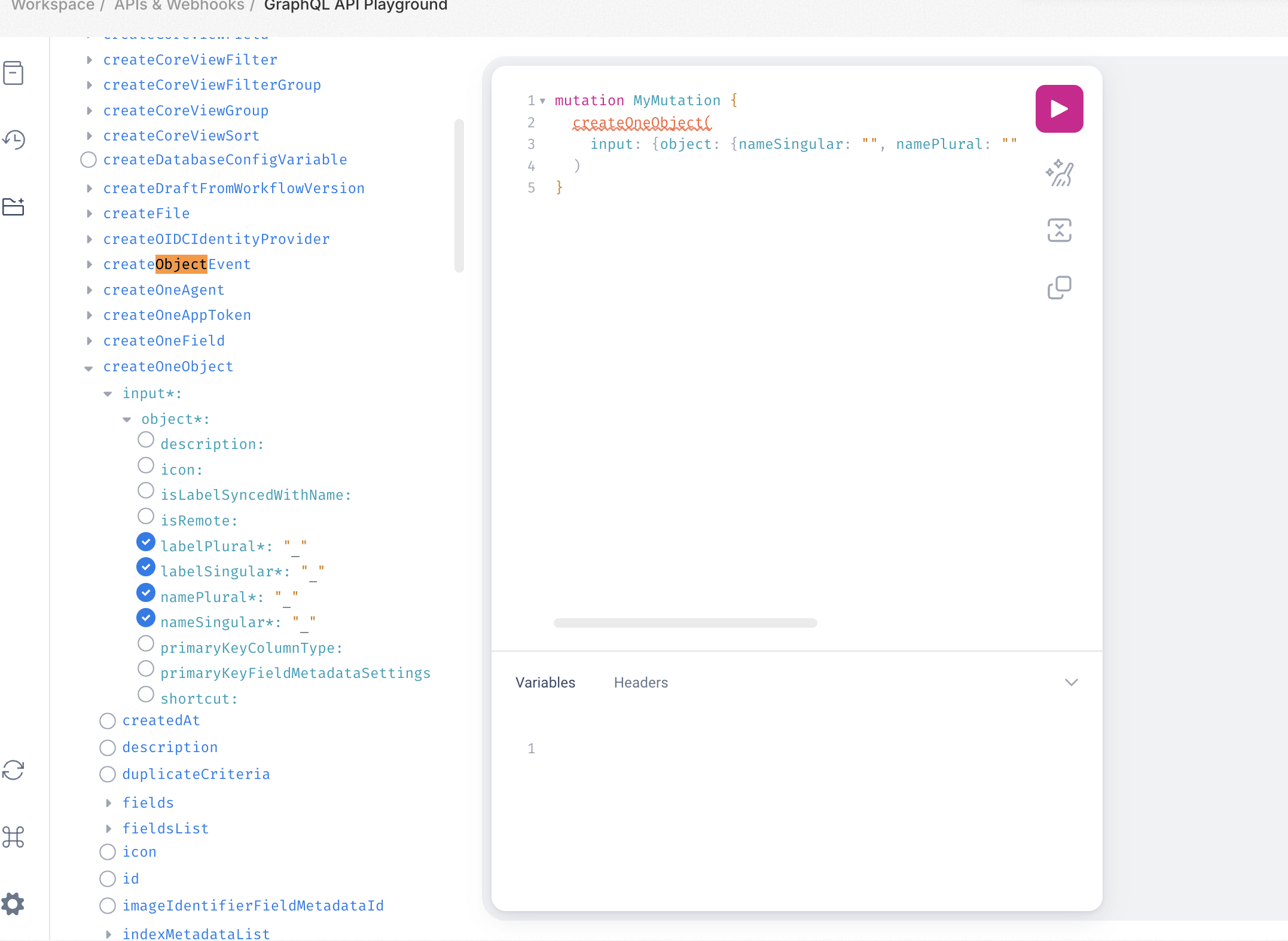Collapse the createOneObject tree node

[88, 368]
